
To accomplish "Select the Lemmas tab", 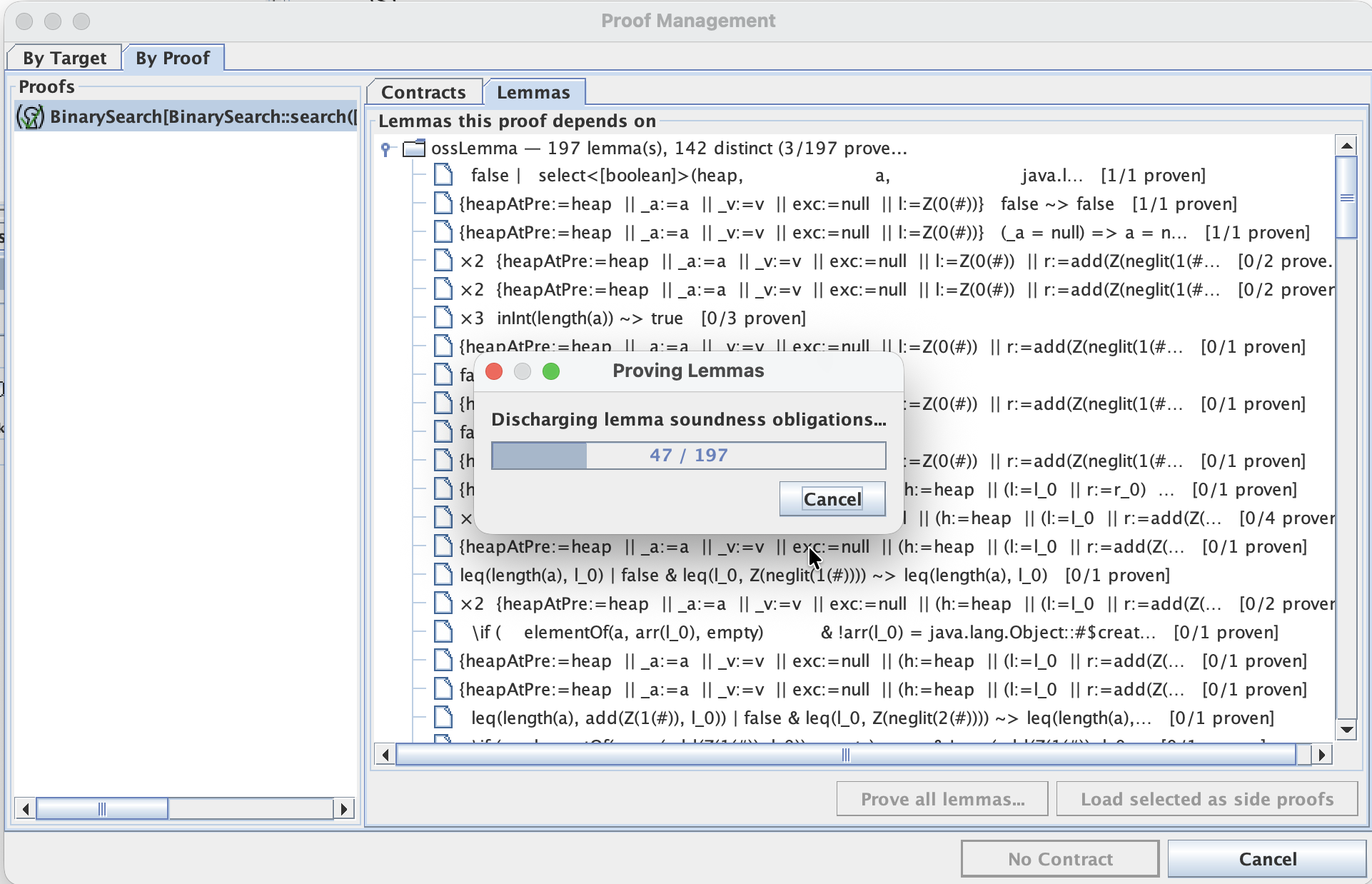I will [533, 92].
